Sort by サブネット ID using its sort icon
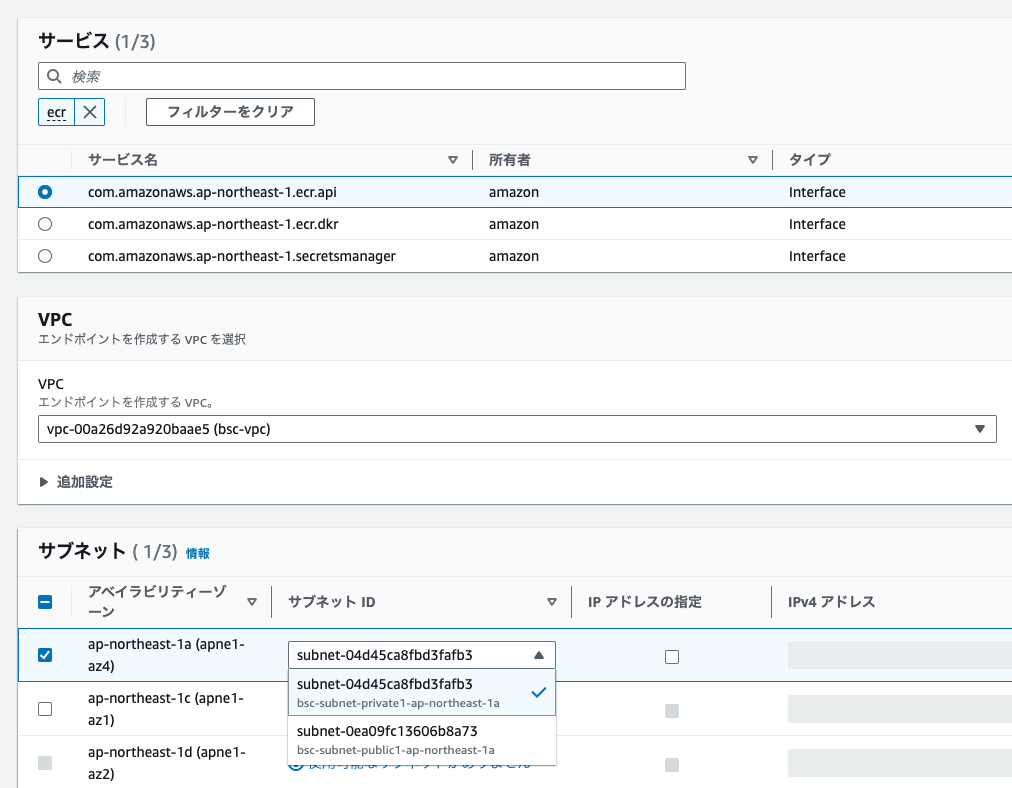The width and height of the screenshot is (1012, 788). coord(551,602)
